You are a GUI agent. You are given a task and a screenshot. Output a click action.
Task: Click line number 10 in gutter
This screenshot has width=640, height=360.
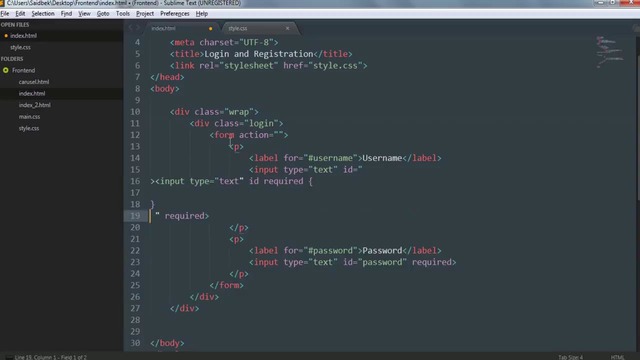(135, 112)
